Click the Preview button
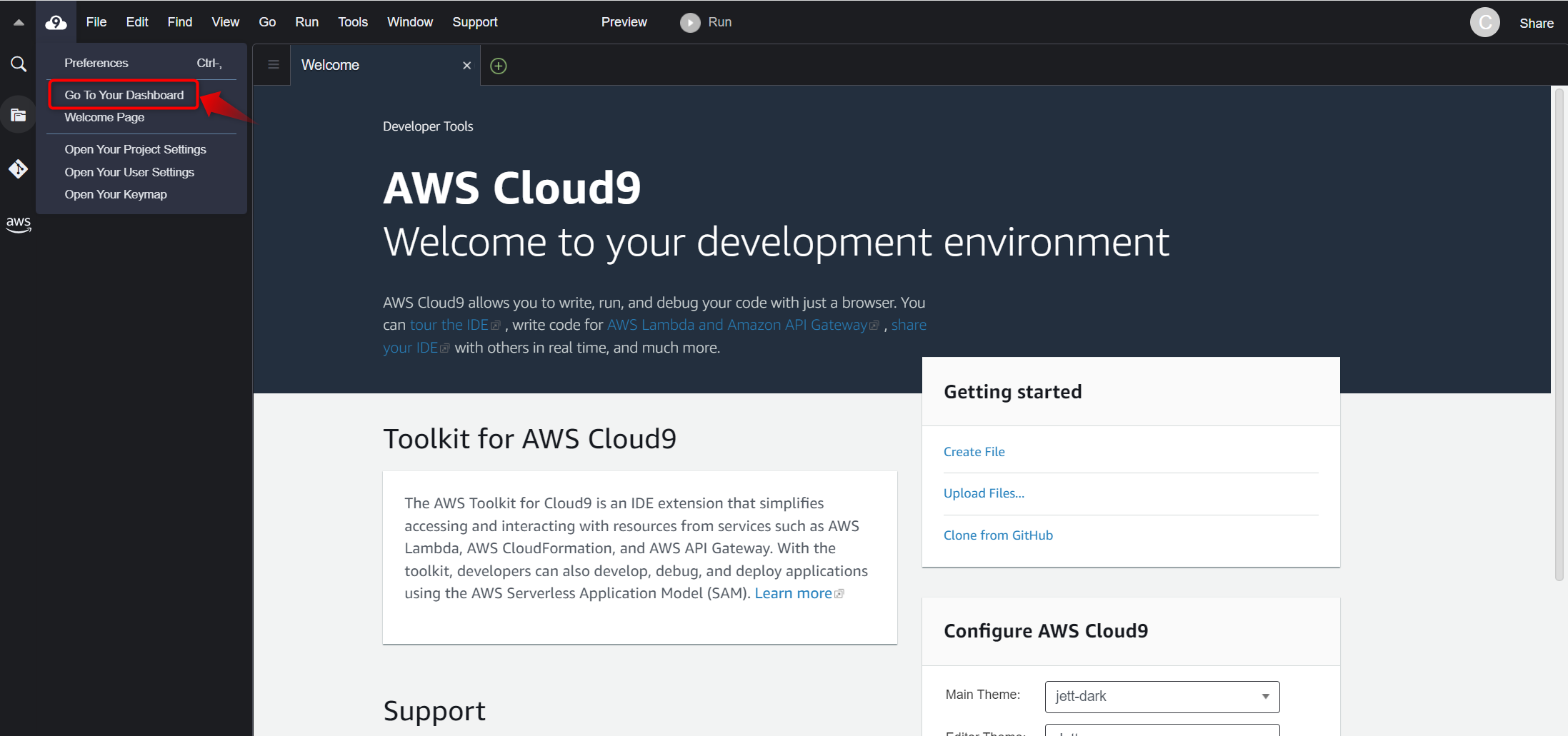 click(624, 22)
